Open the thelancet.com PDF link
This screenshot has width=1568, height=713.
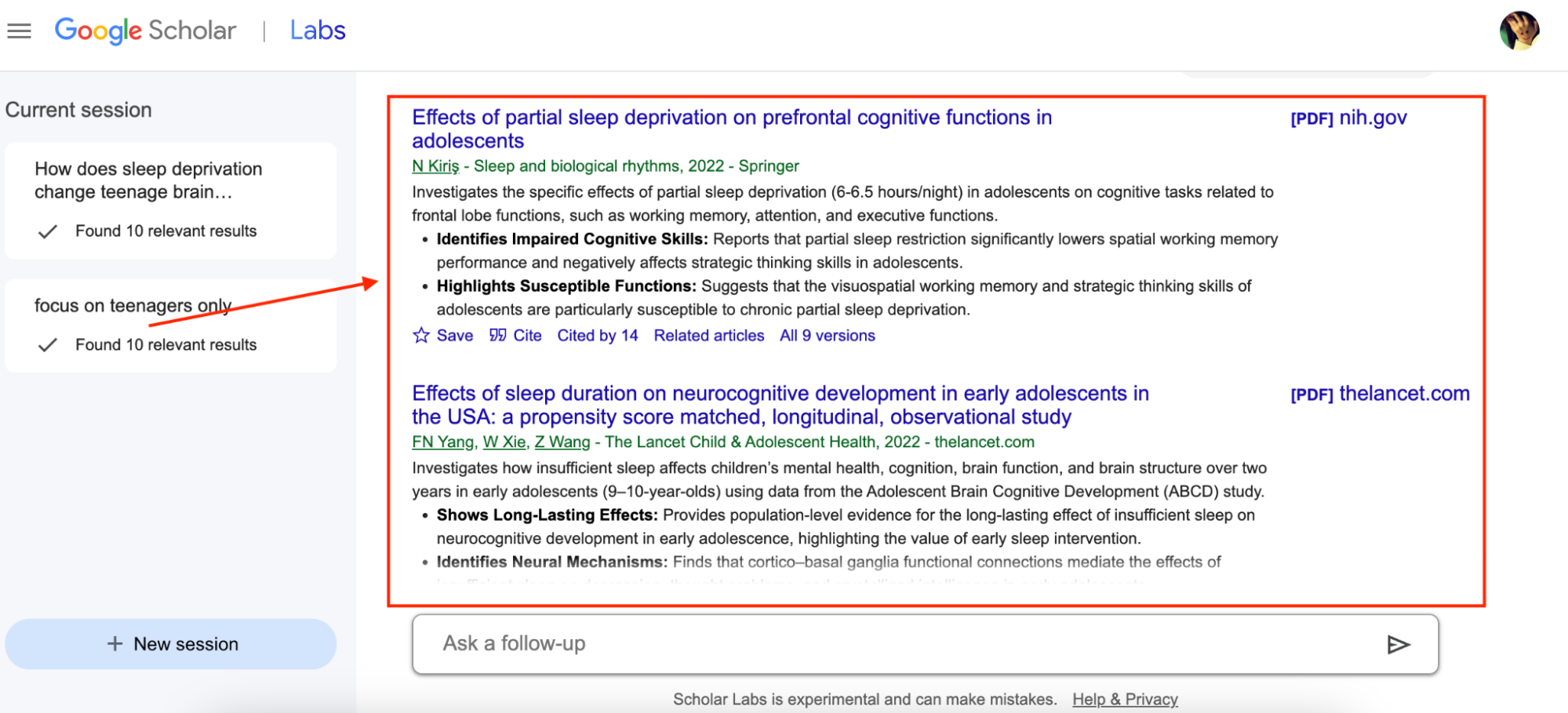[1380, 394]
